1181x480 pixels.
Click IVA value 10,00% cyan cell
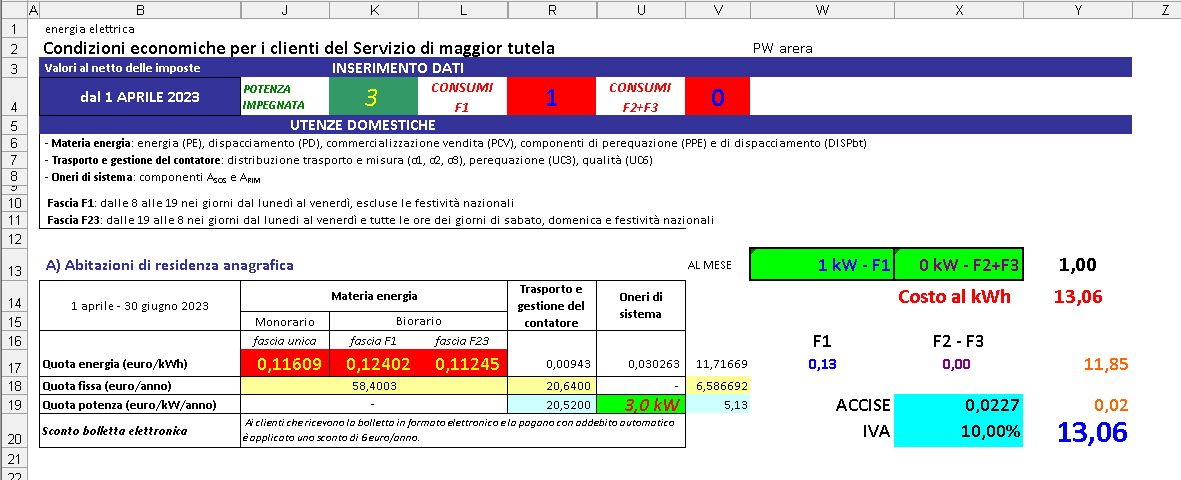pyautogui.click(x=959, y=430)
